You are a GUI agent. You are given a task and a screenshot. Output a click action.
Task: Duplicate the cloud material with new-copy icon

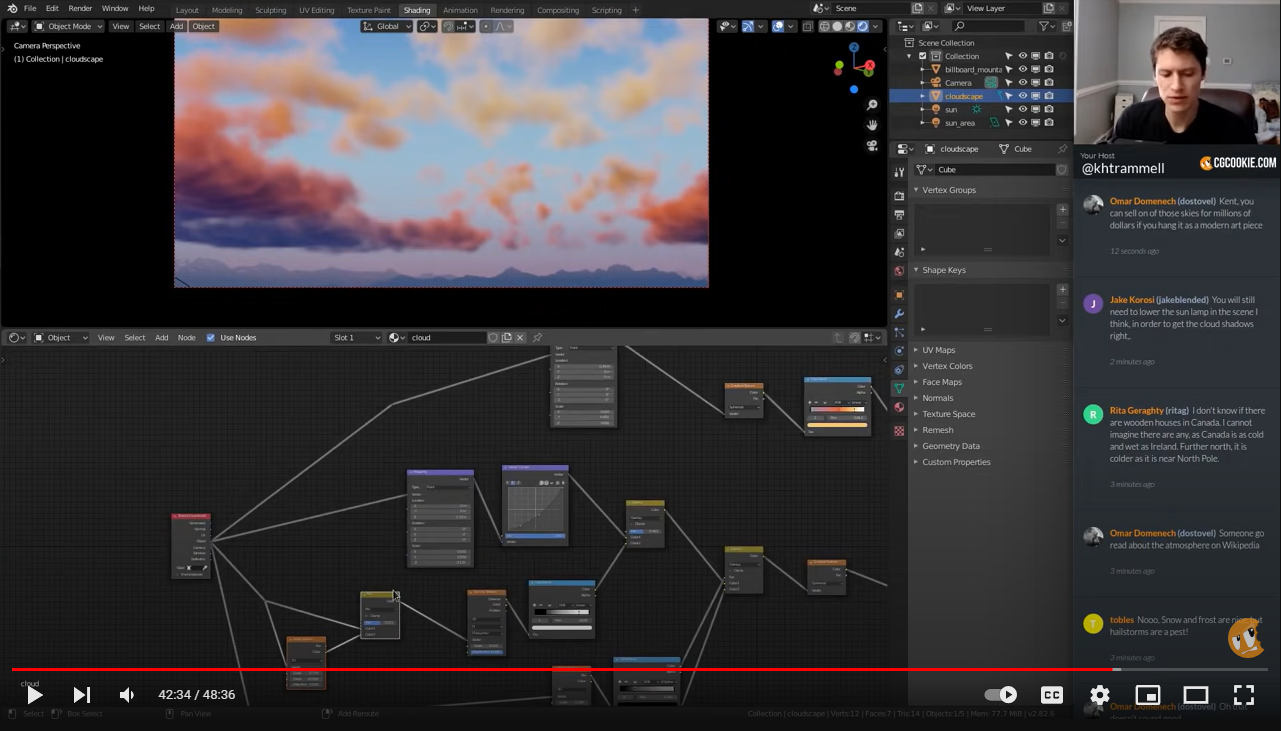coord(507,338)
